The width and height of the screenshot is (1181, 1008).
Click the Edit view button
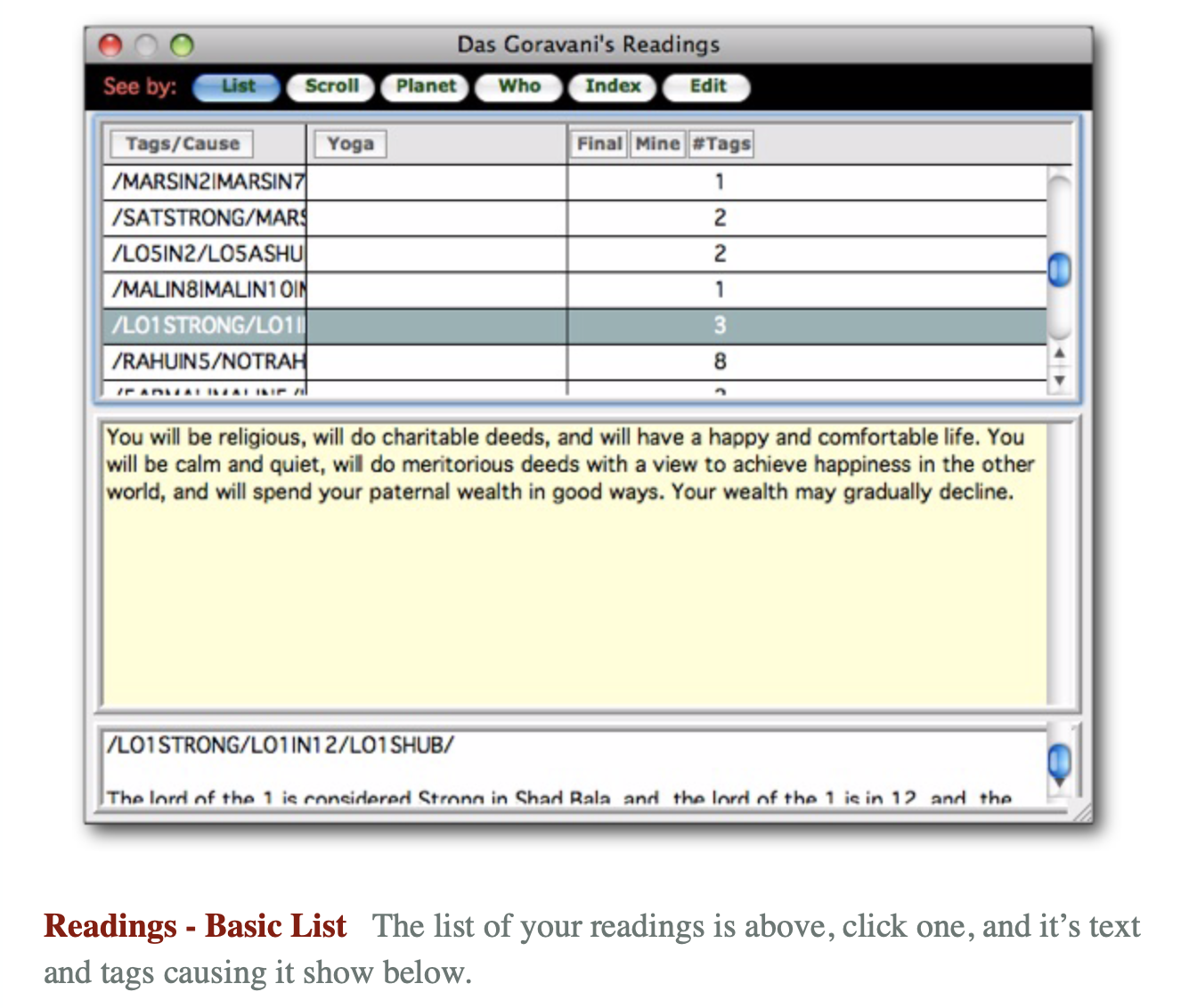[707, 87]
